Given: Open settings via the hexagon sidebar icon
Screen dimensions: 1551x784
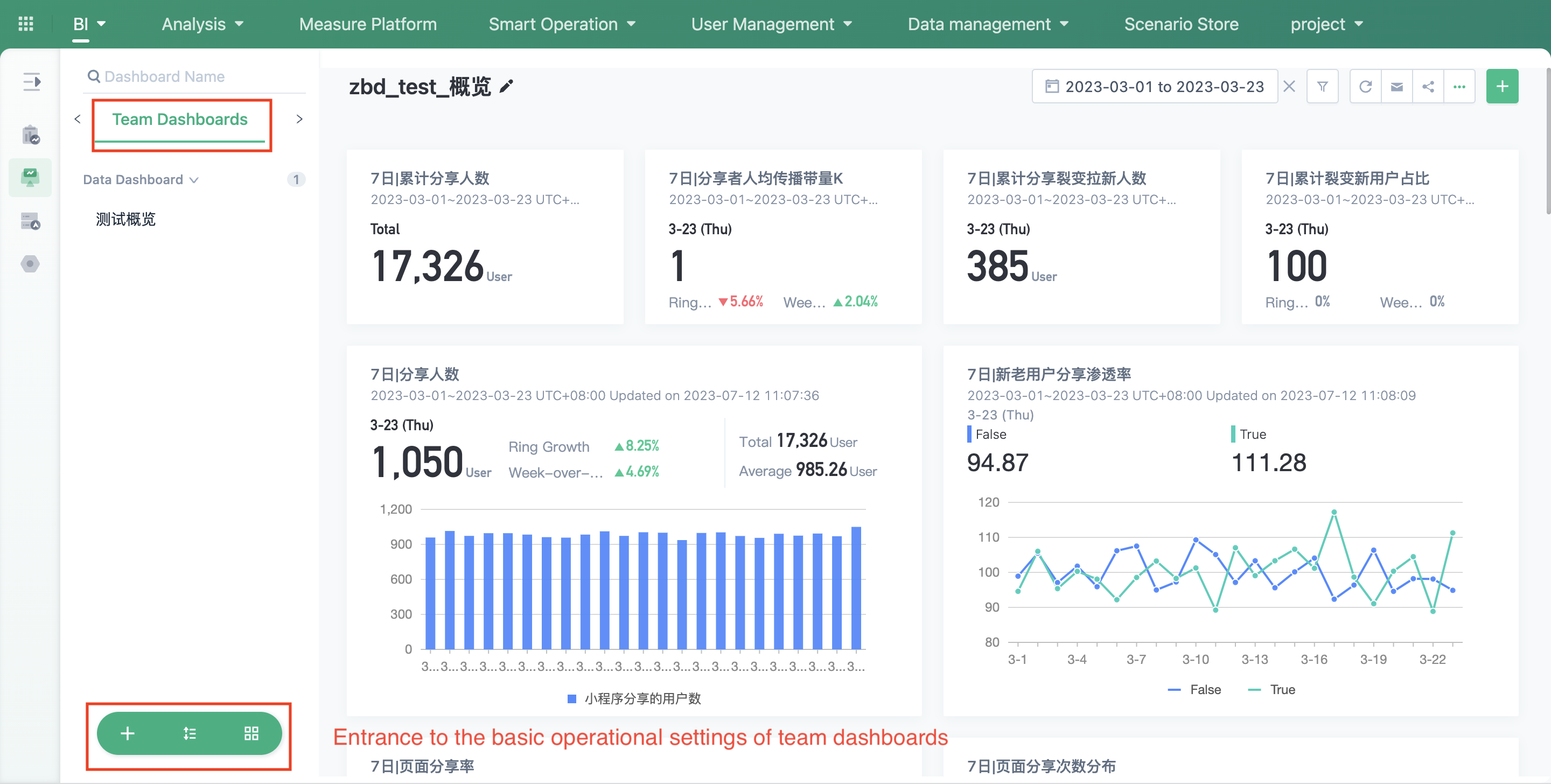Looking at the screenshot, I should coord(30,263).
